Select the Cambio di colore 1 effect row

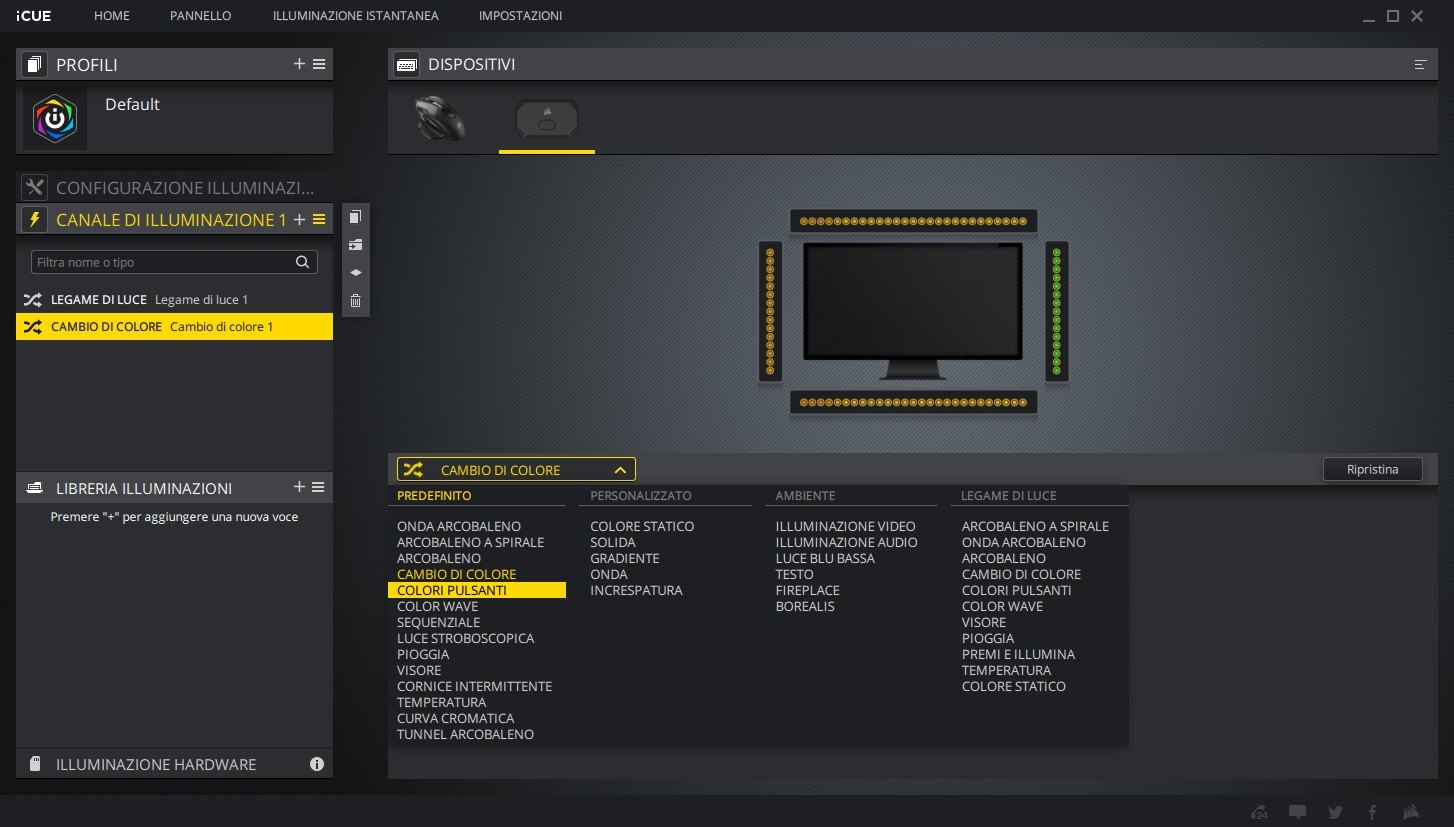coord(174,326)
